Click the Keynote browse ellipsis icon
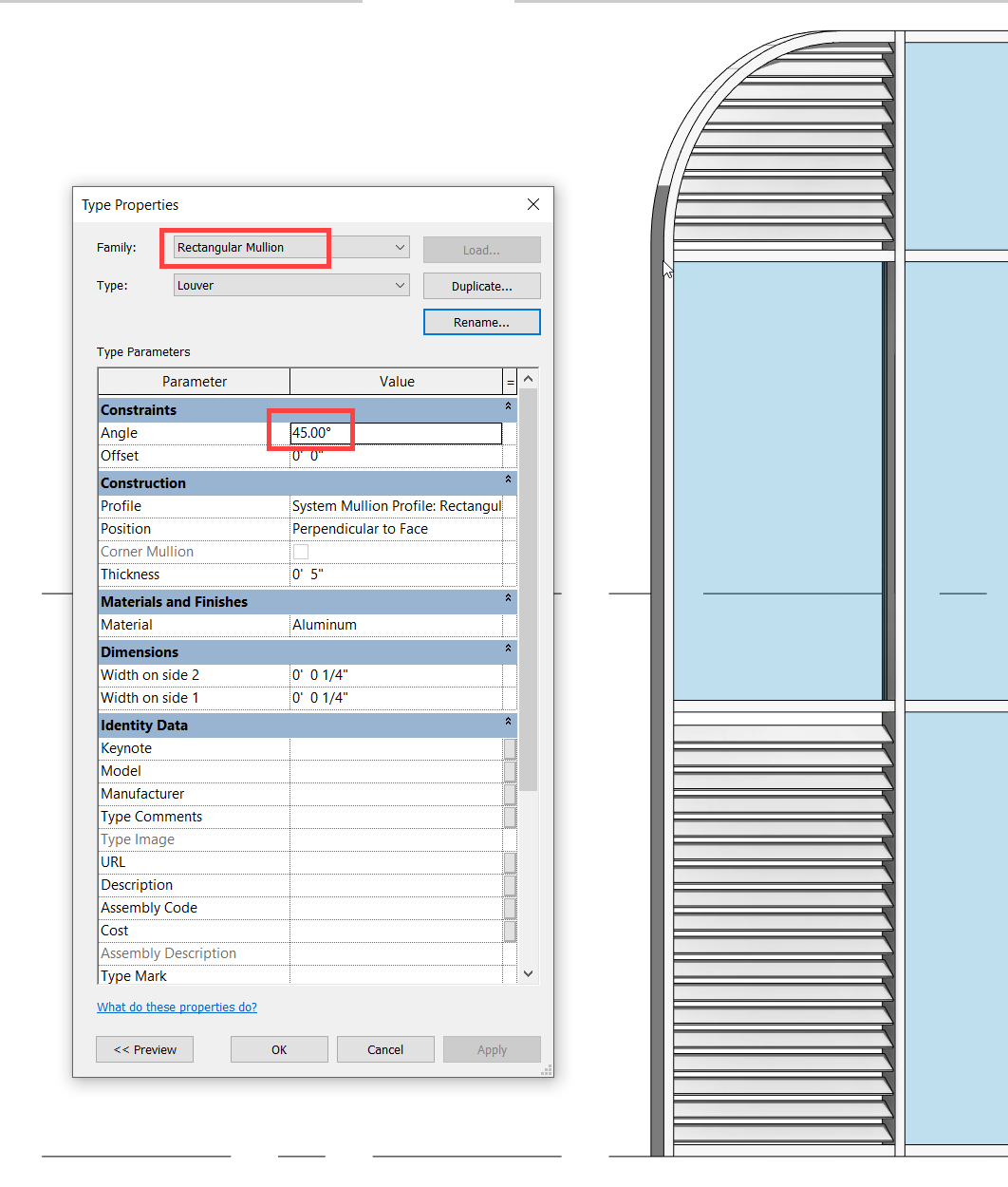The image size is (1008, 1187). pos(511,748)
